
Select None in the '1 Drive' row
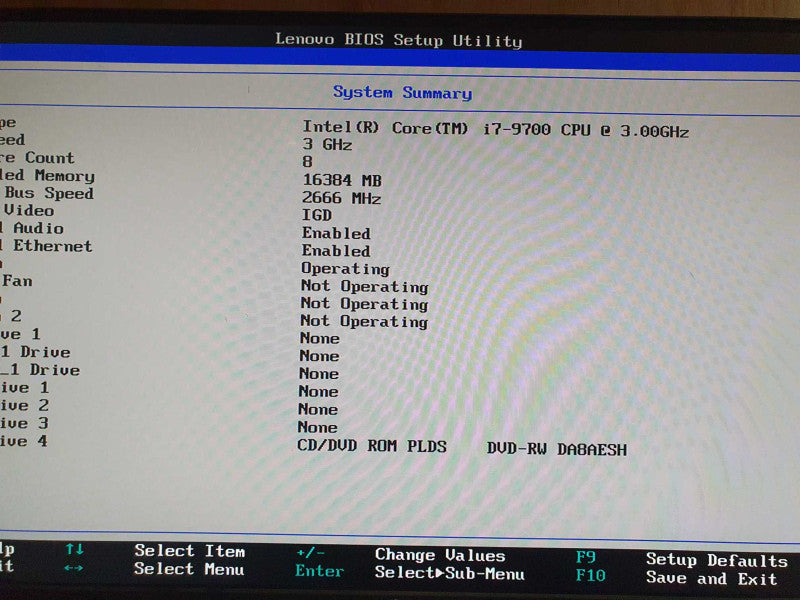click(x=319, y=356)
